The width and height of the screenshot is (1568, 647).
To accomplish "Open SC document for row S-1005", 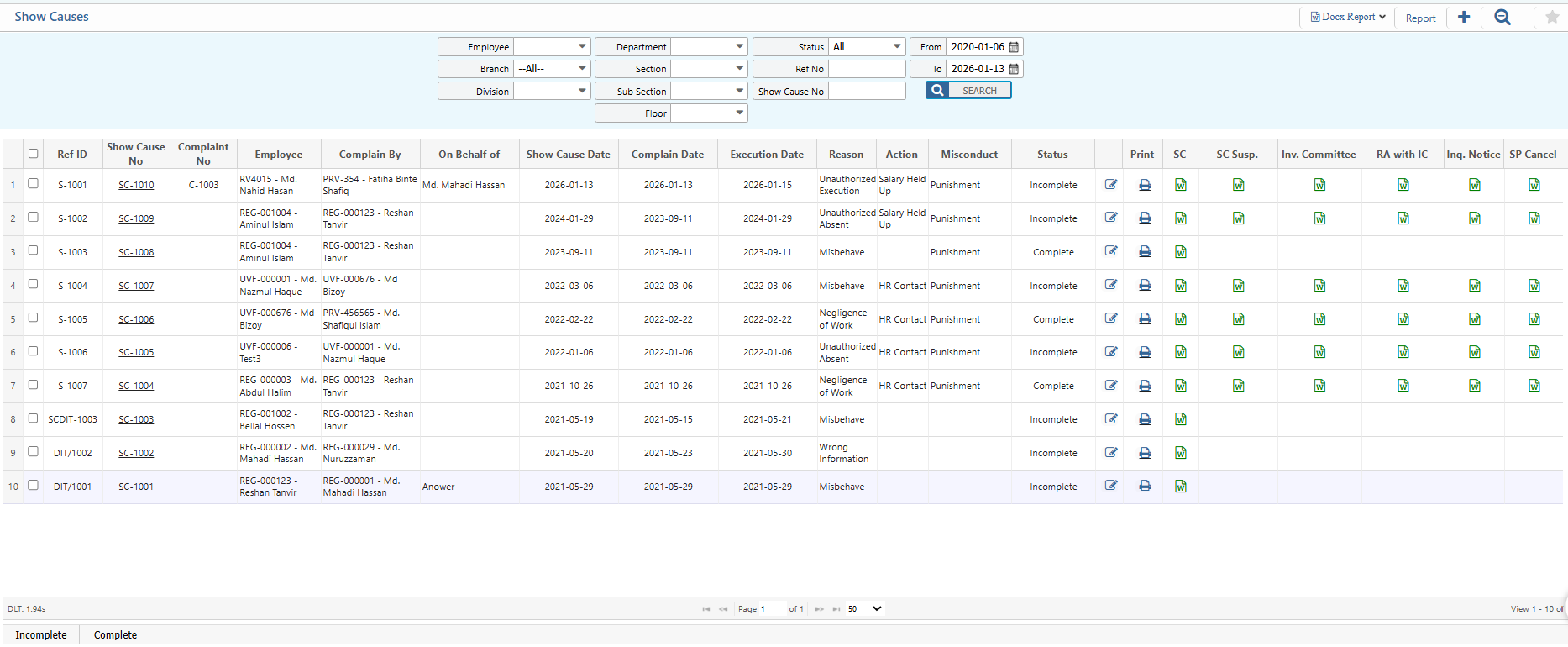I will coord(1181,319).
